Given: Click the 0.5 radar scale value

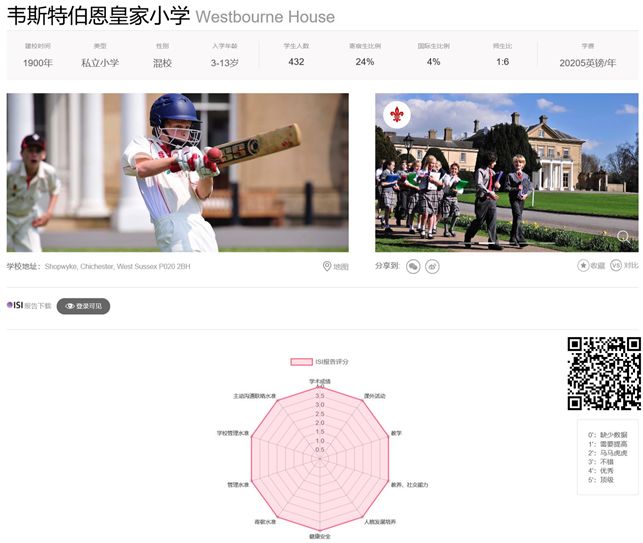Looking at the screenshot, I should tap(320, 449).
